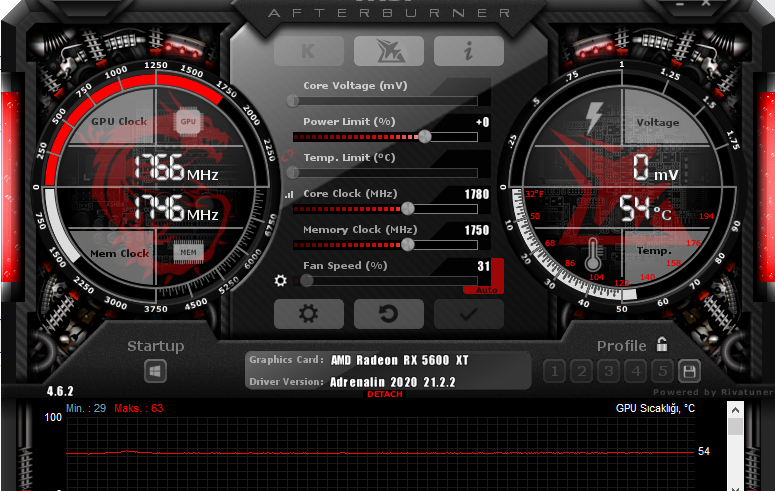Toggle the Profile lock icon
Screen dimensions: 775x491
pos(662,344)
